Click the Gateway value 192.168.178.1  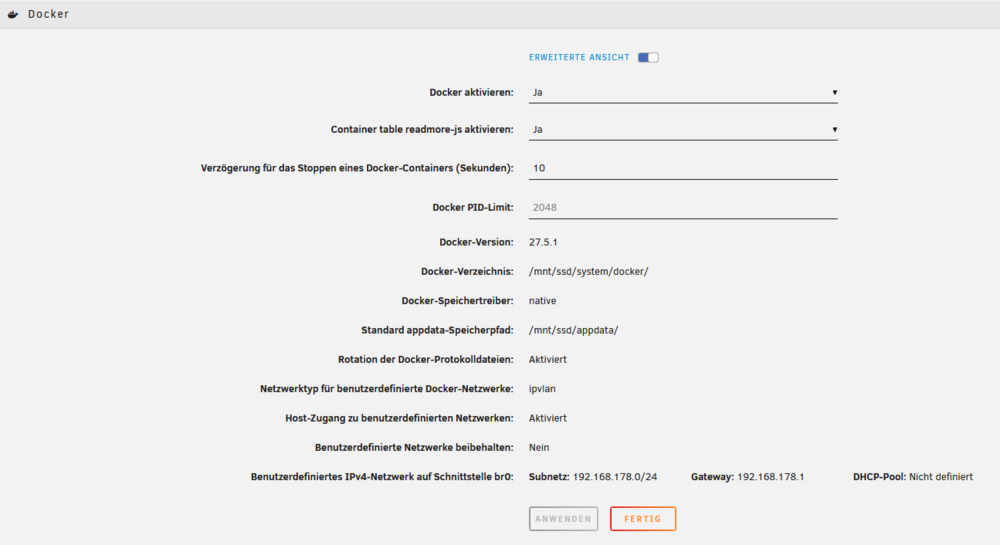(770, 477)
